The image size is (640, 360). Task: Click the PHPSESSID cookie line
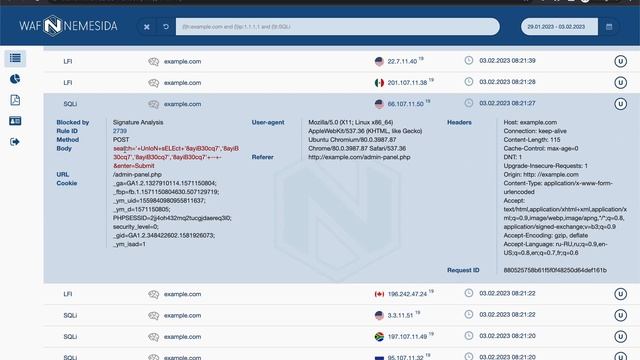(172, 218)
